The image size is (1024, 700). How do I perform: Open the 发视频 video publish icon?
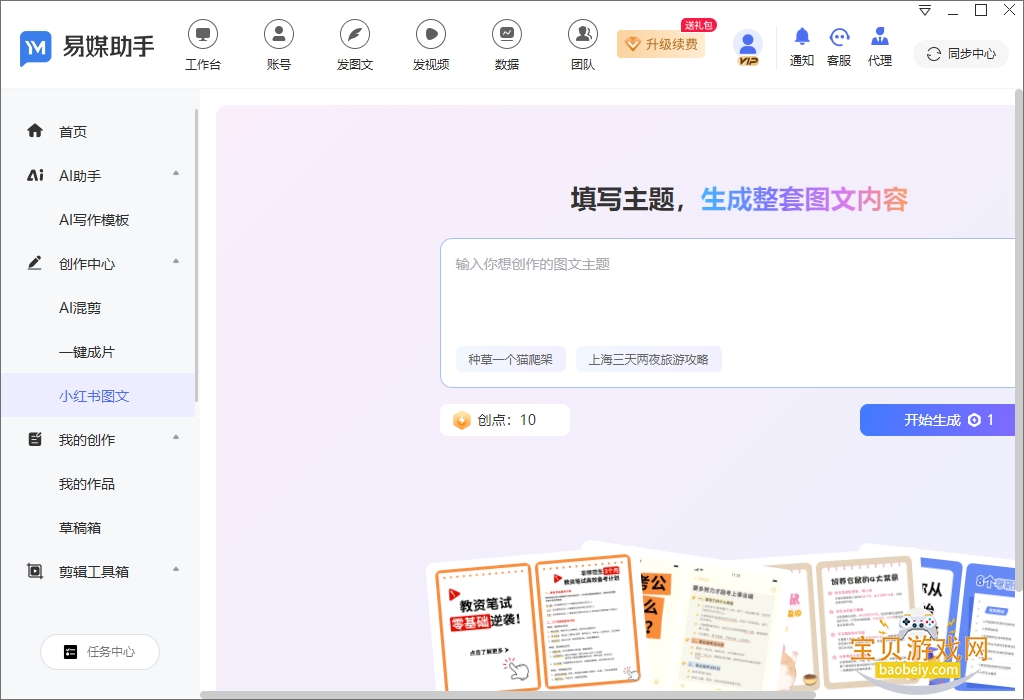(x=431, y=35)
